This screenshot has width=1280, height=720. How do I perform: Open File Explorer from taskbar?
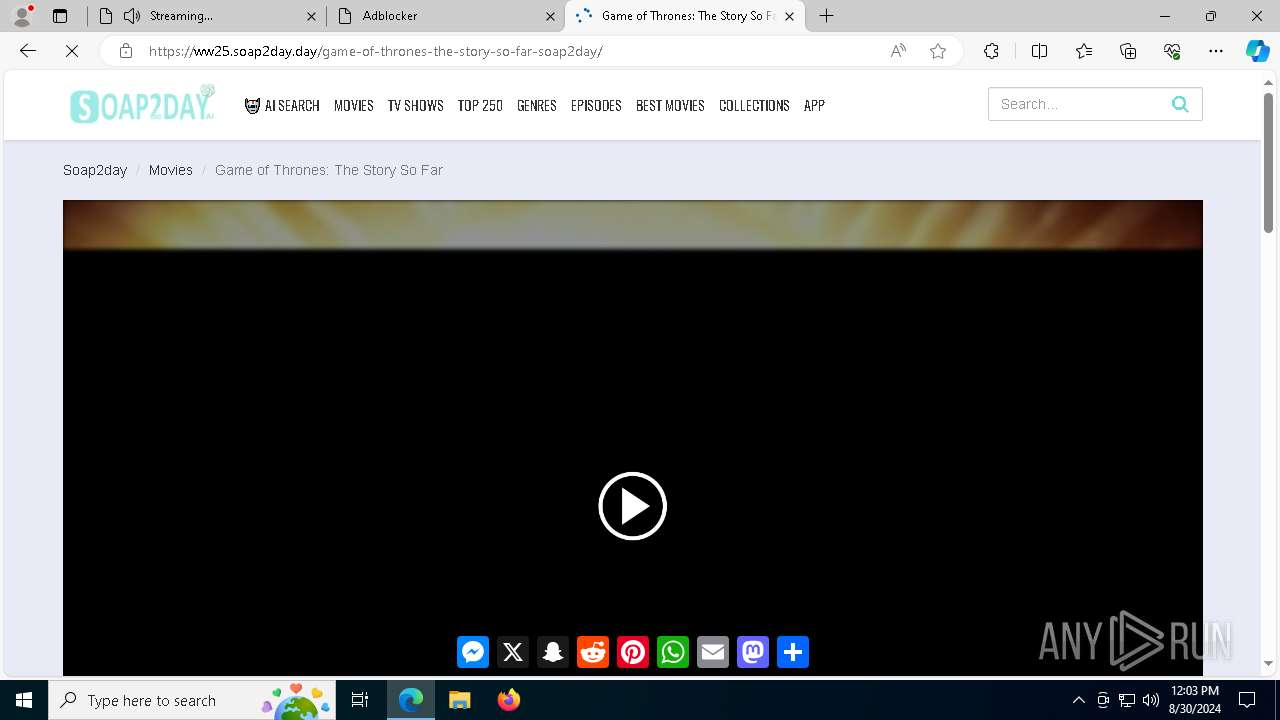459,700
